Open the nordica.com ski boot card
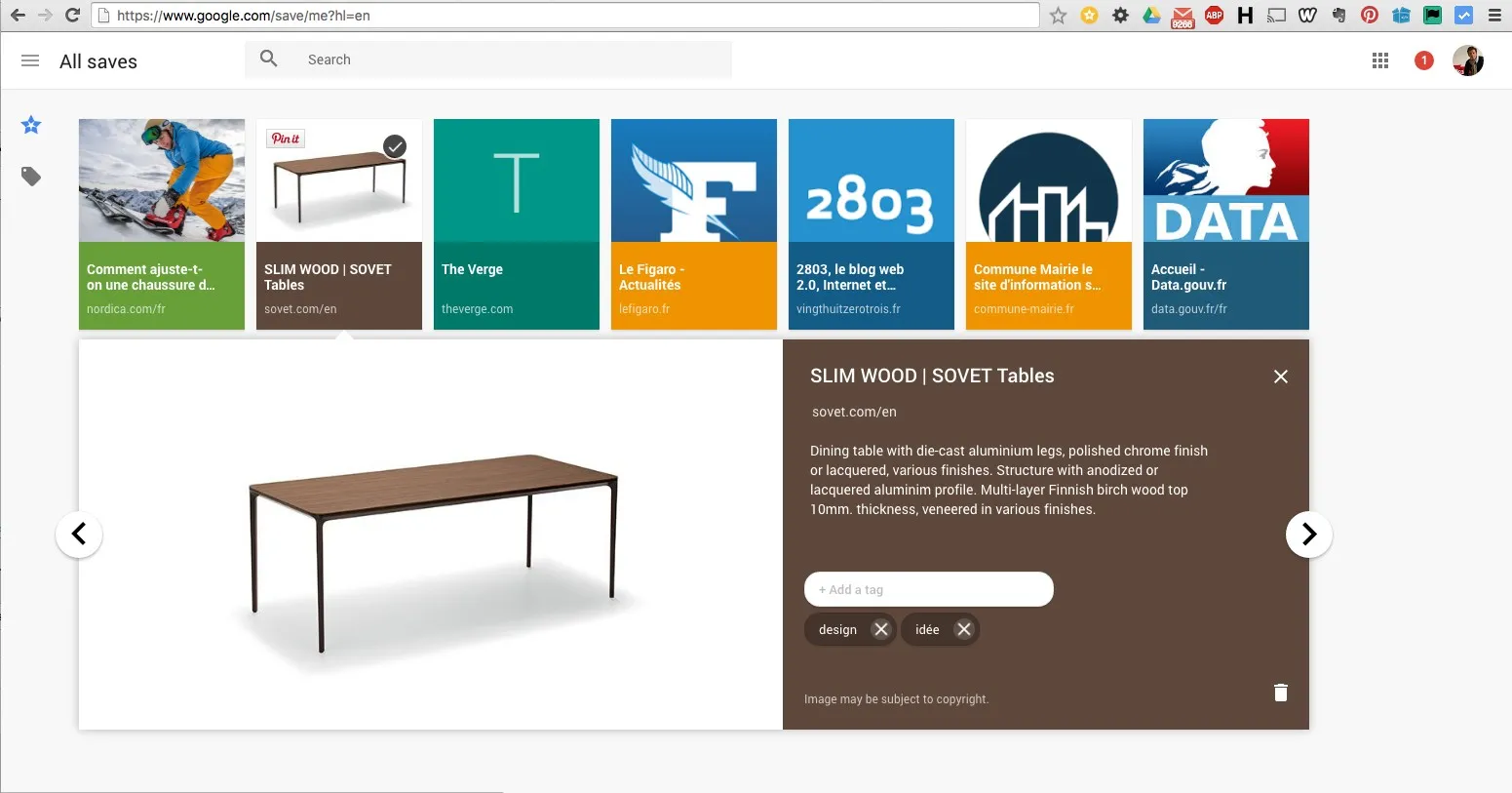This screenshot has width=1512, height=793. [x=162, y=224]
